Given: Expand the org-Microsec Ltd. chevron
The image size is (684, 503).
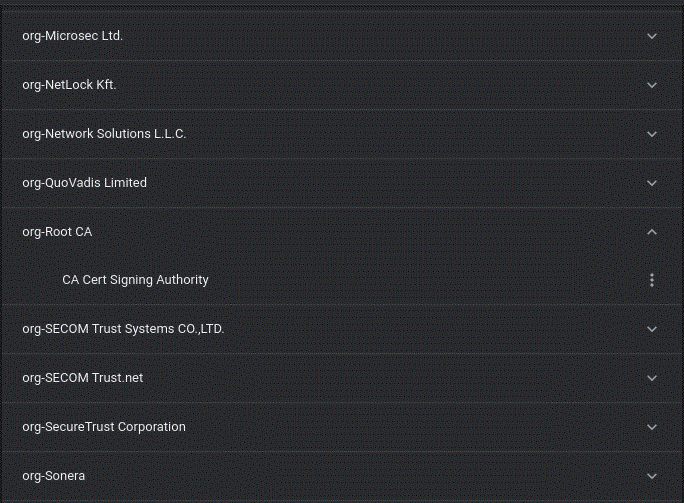Looking at the screenshot, I should tap(652, 36).
